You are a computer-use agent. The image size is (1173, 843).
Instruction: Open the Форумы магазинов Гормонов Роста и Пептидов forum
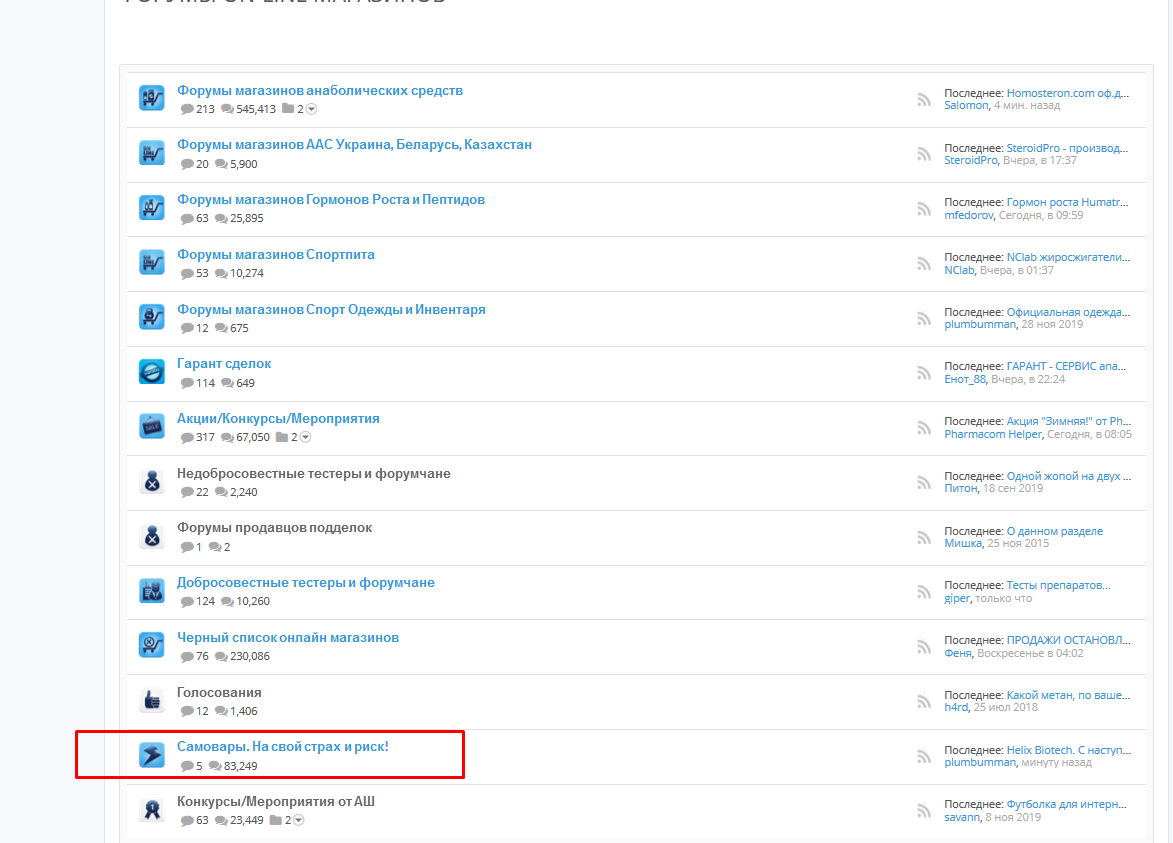click(330, 199)
